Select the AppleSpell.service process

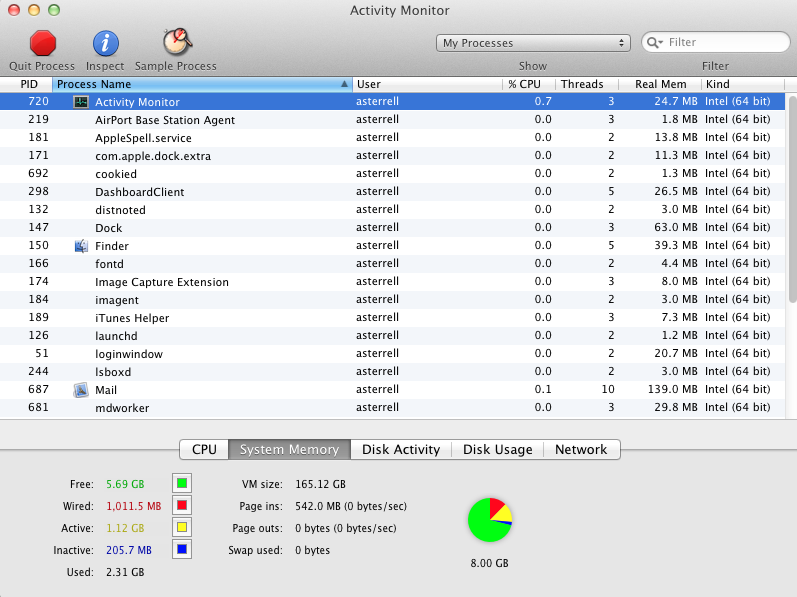pyautogui.click(x=392, y=138)
